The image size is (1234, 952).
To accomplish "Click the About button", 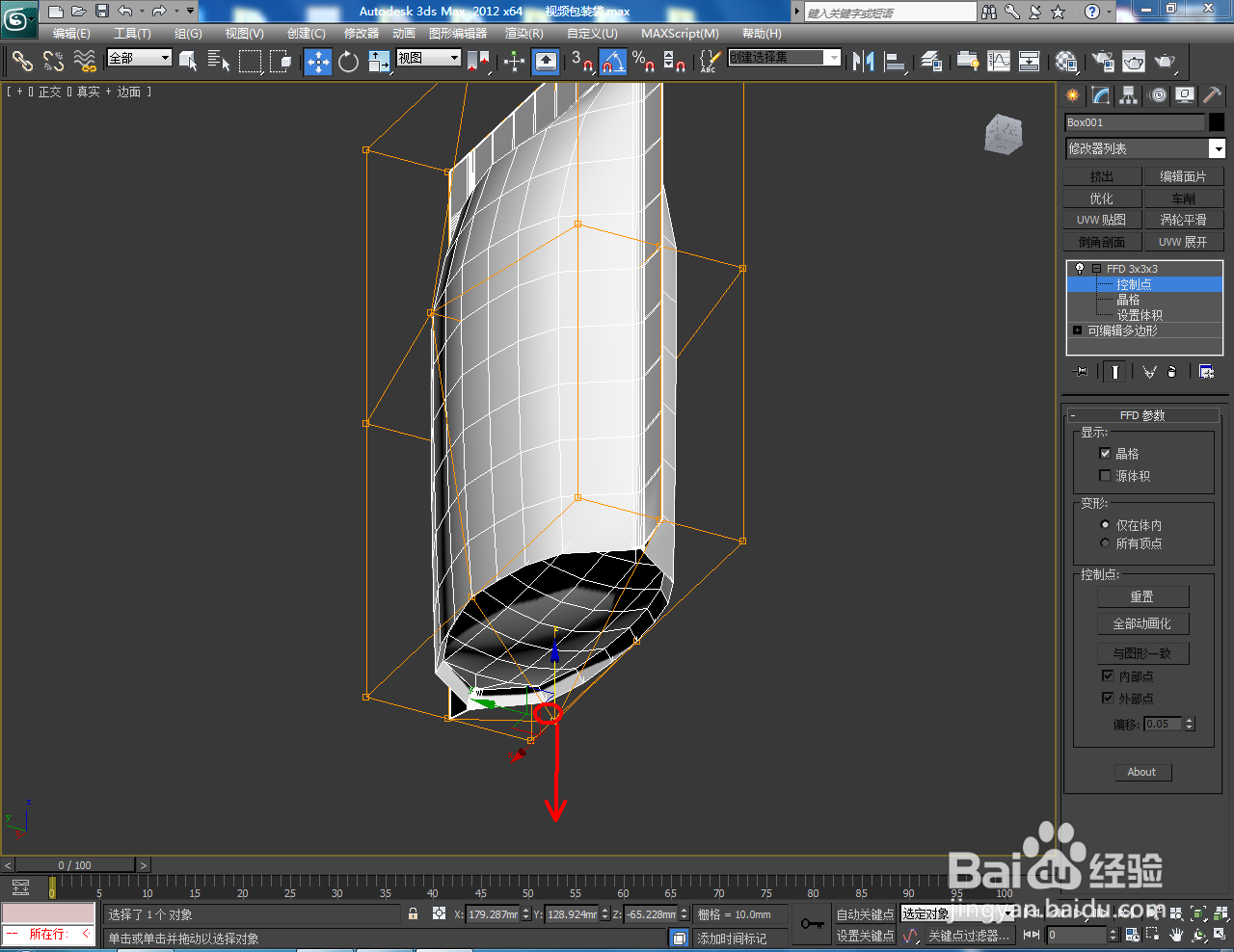I will (x=1142, y=772).
